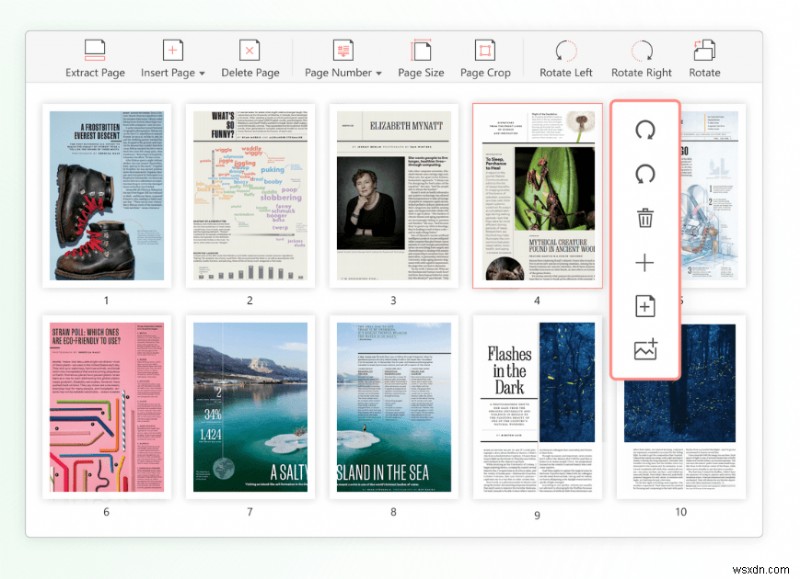800x579 pixels.
Task: Open the Page Crop tool
Action: tap(484, 58)
